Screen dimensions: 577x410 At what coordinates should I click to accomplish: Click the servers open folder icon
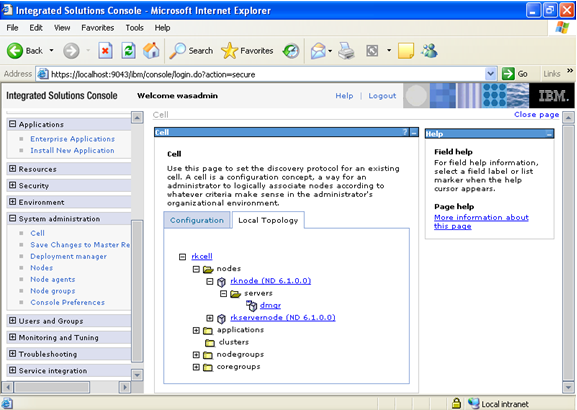(x=236, y=294)
